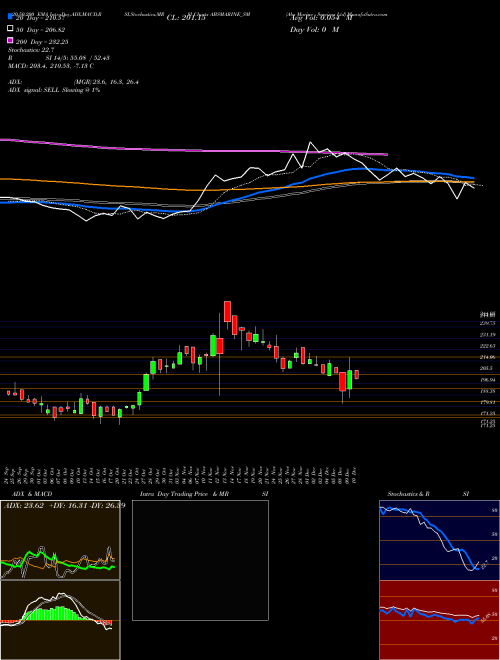Click the MACD histogram chart thumbnail
Viewport: 500px width, 660px height.
pos(60,620)
